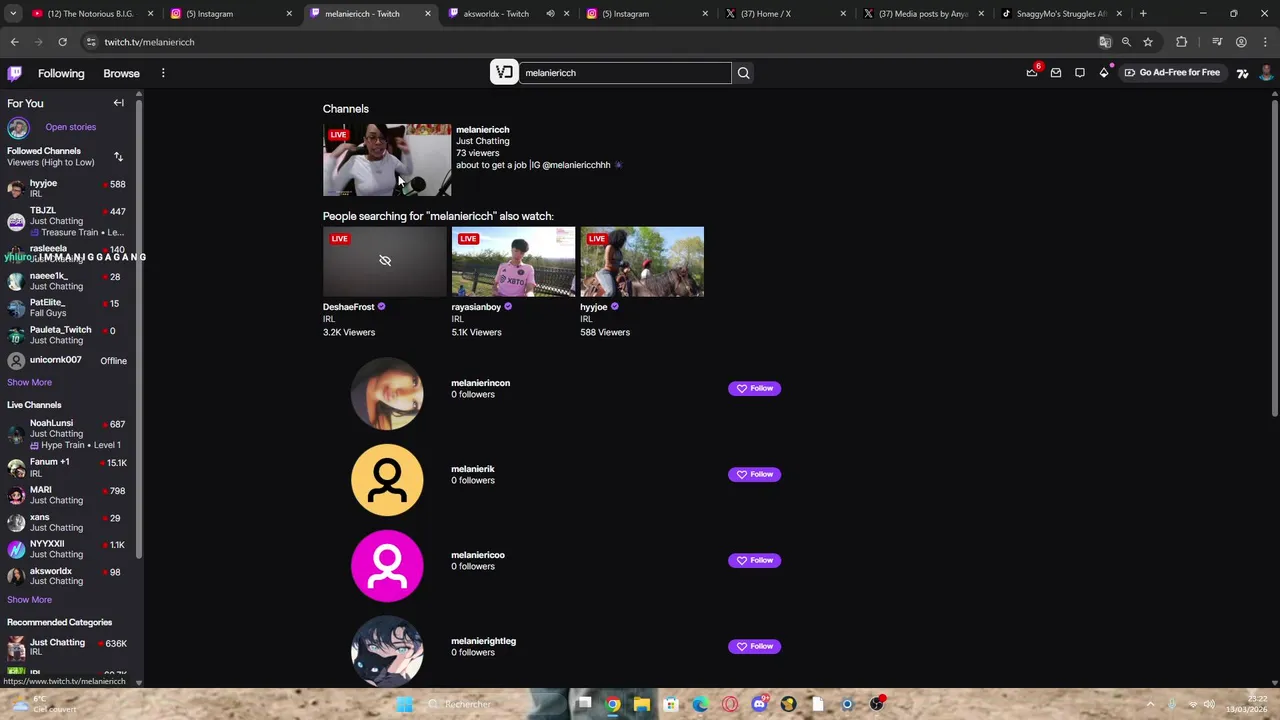1280x720 pixels.
Task: Open the Chrome profile icon
Action: click(1241, 42)
